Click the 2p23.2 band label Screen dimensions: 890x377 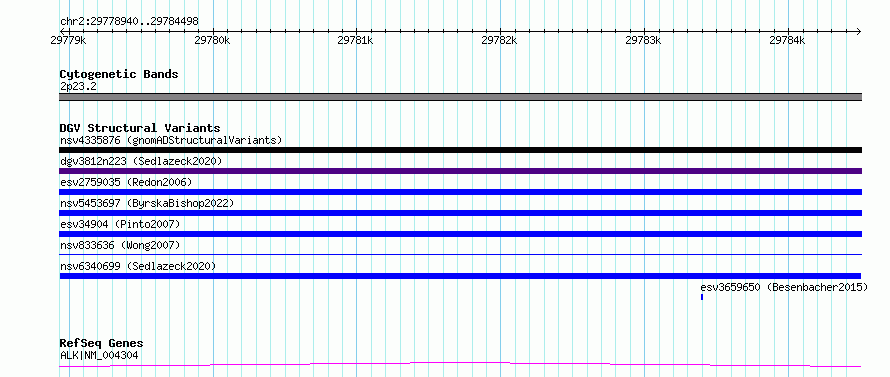coord(78,86)
